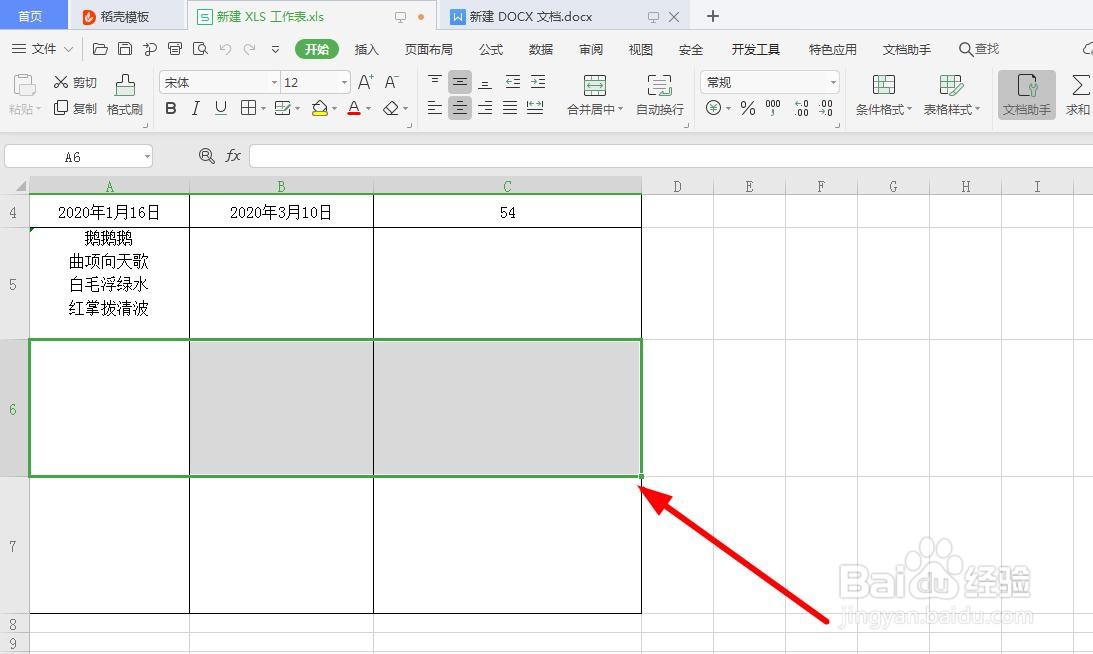1093x654 pixels.
Task: Apply currency format icon
Action: pos(713,108)
